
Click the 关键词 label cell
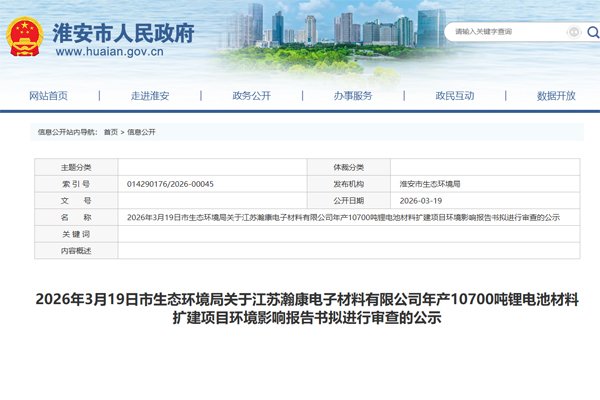pos(76,234)
